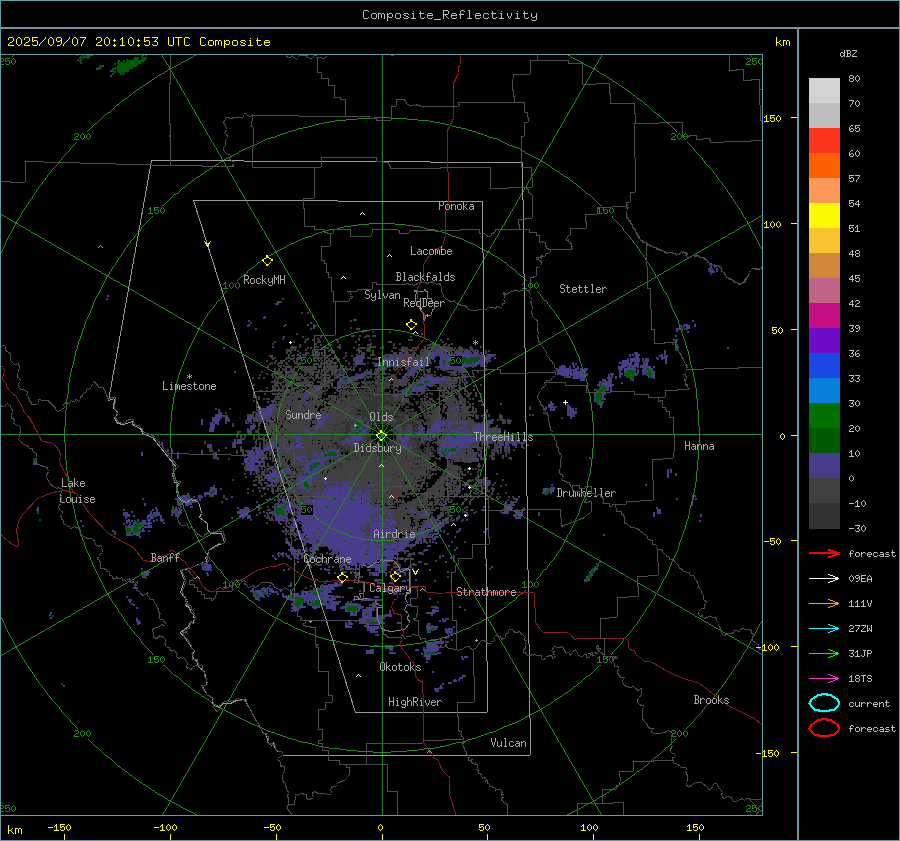This screenshot has width=900, height=841.
Task: Click the RockyMH label
Action: [x=264, y=280]
